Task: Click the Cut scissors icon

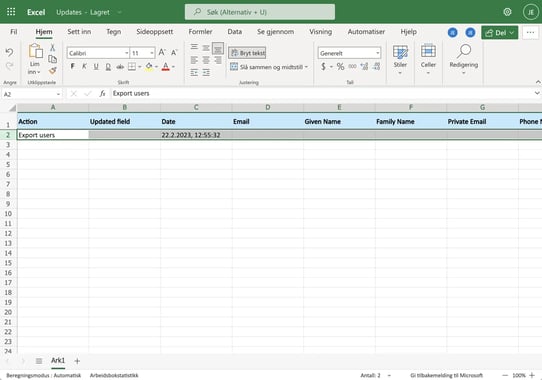Action: [53, 47]
